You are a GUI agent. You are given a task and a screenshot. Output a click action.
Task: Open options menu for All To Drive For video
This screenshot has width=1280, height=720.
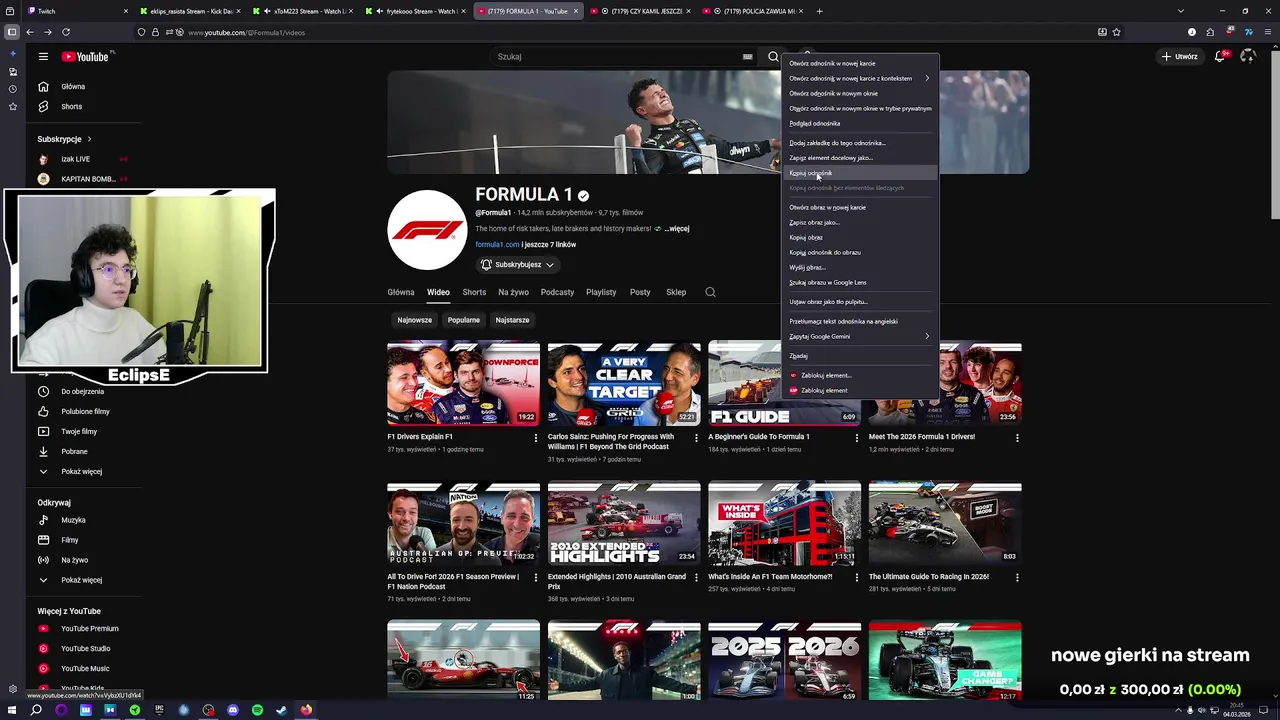pyautogui.click(x=536, y=578)
